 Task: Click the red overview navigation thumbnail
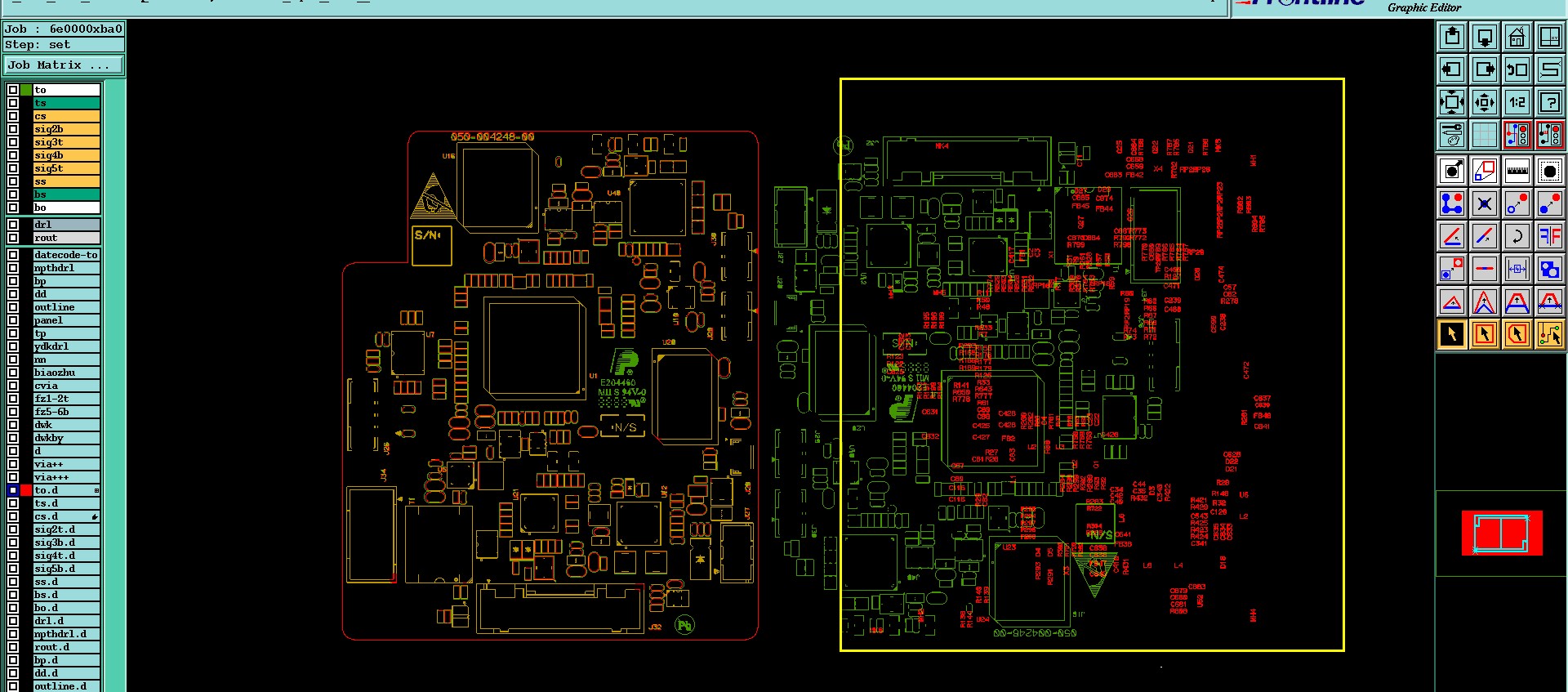tap(1501, 534)
